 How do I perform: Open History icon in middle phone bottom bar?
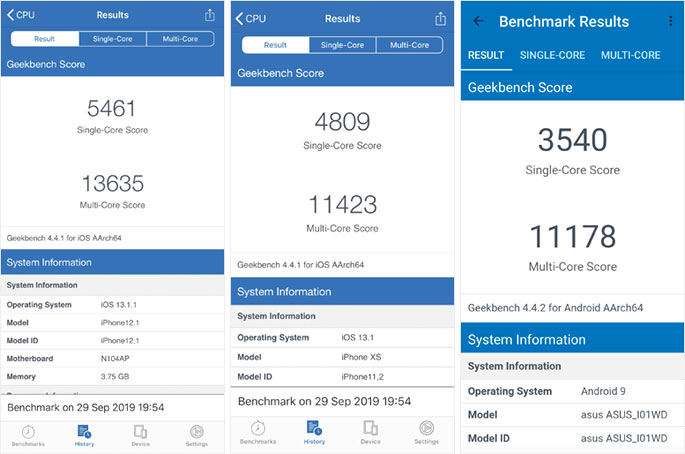[314, 432]
